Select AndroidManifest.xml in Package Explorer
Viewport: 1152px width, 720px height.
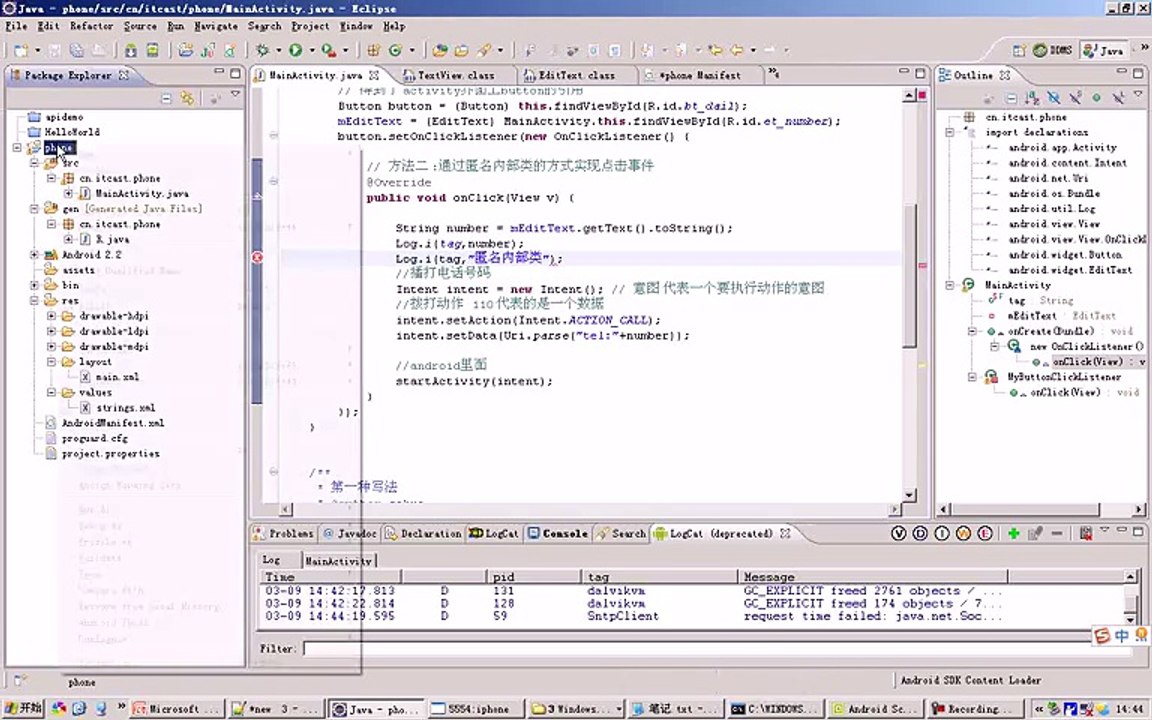(x=112, y=423)
